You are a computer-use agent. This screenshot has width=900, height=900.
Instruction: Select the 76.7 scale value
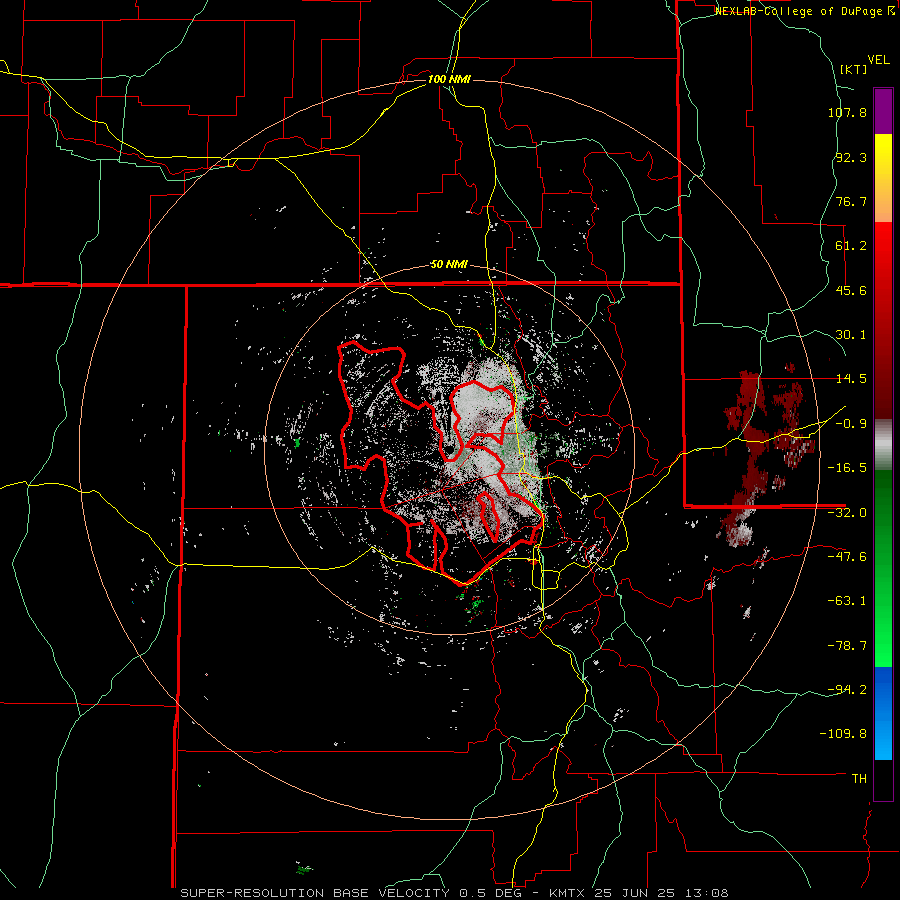coord(851,201)
